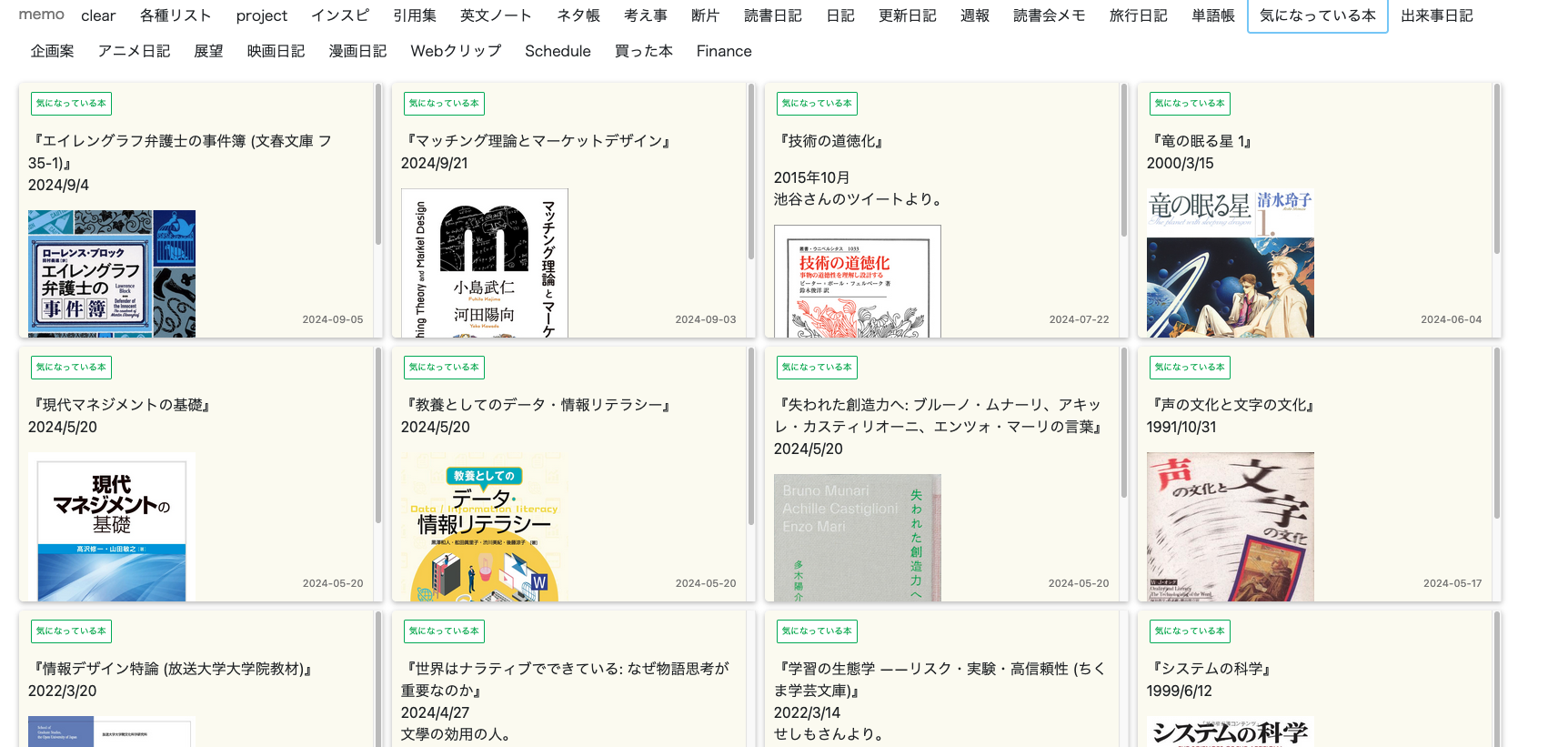Screen dimensions: 1568x747
Task: Open the Finance tab
Action: 724,51
